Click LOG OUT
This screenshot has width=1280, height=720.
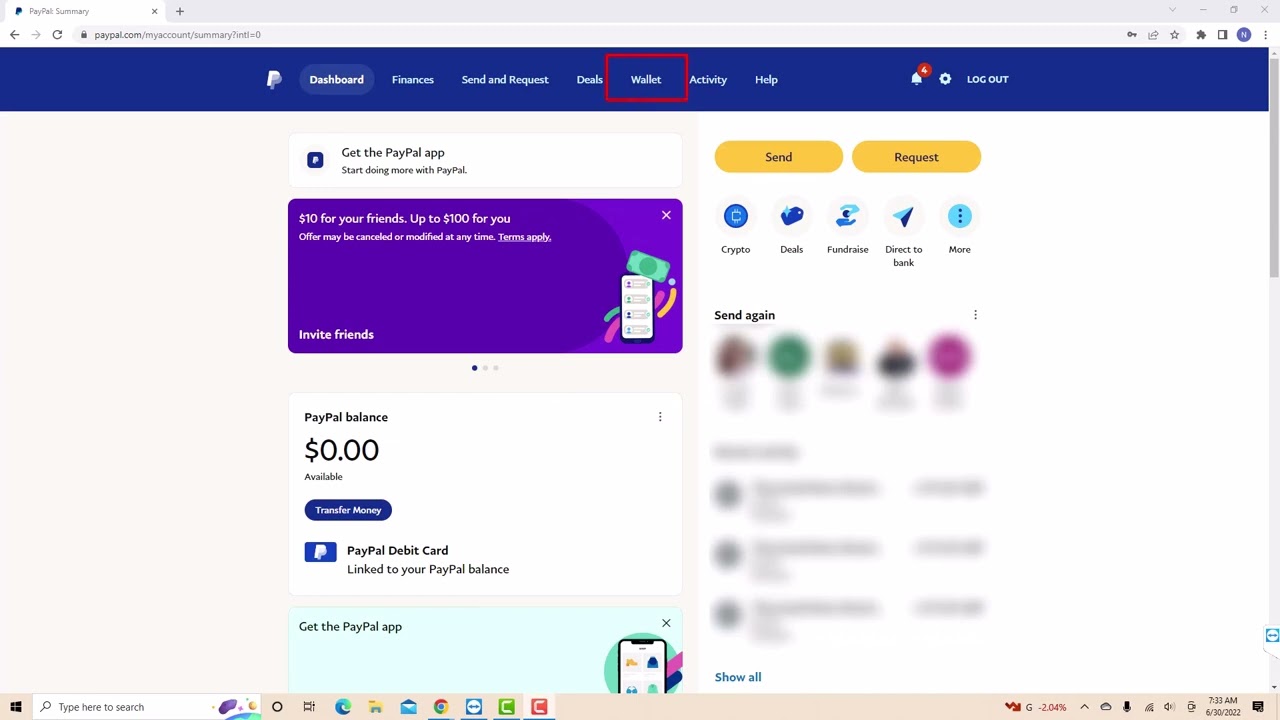point(988,79)
